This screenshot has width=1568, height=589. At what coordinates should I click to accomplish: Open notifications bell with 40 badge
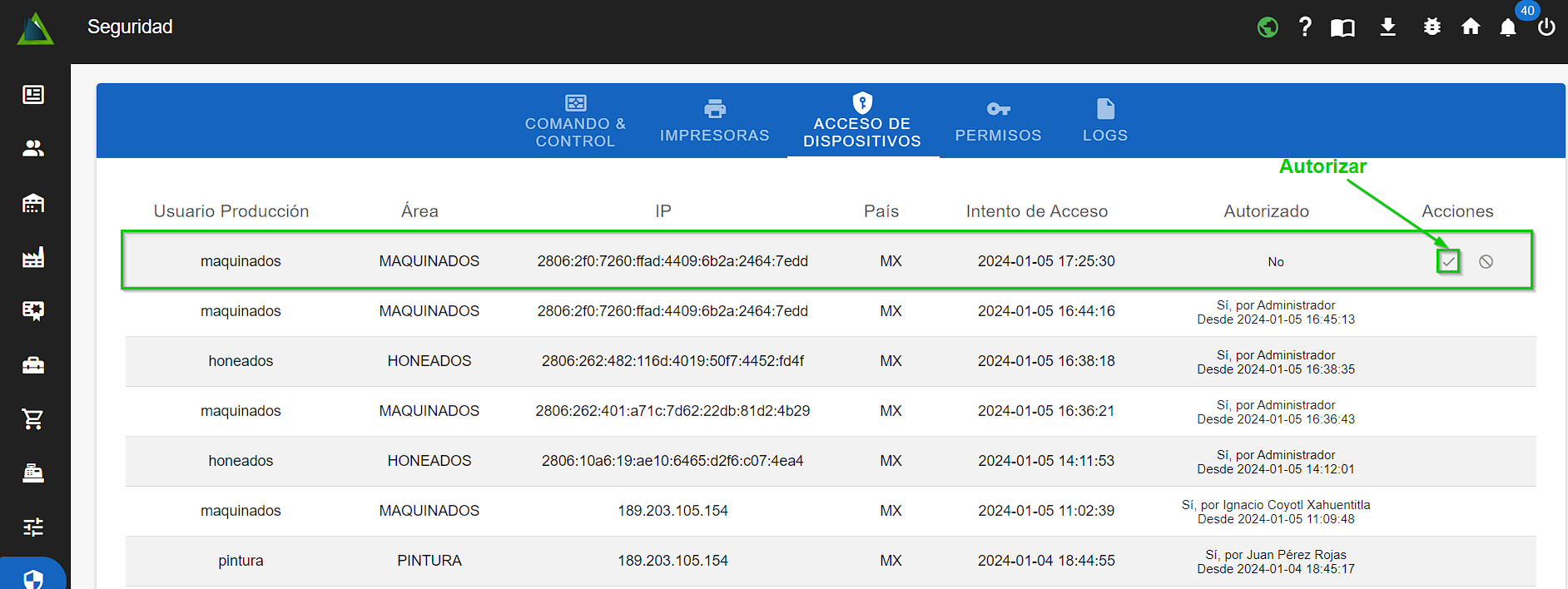1508,28
